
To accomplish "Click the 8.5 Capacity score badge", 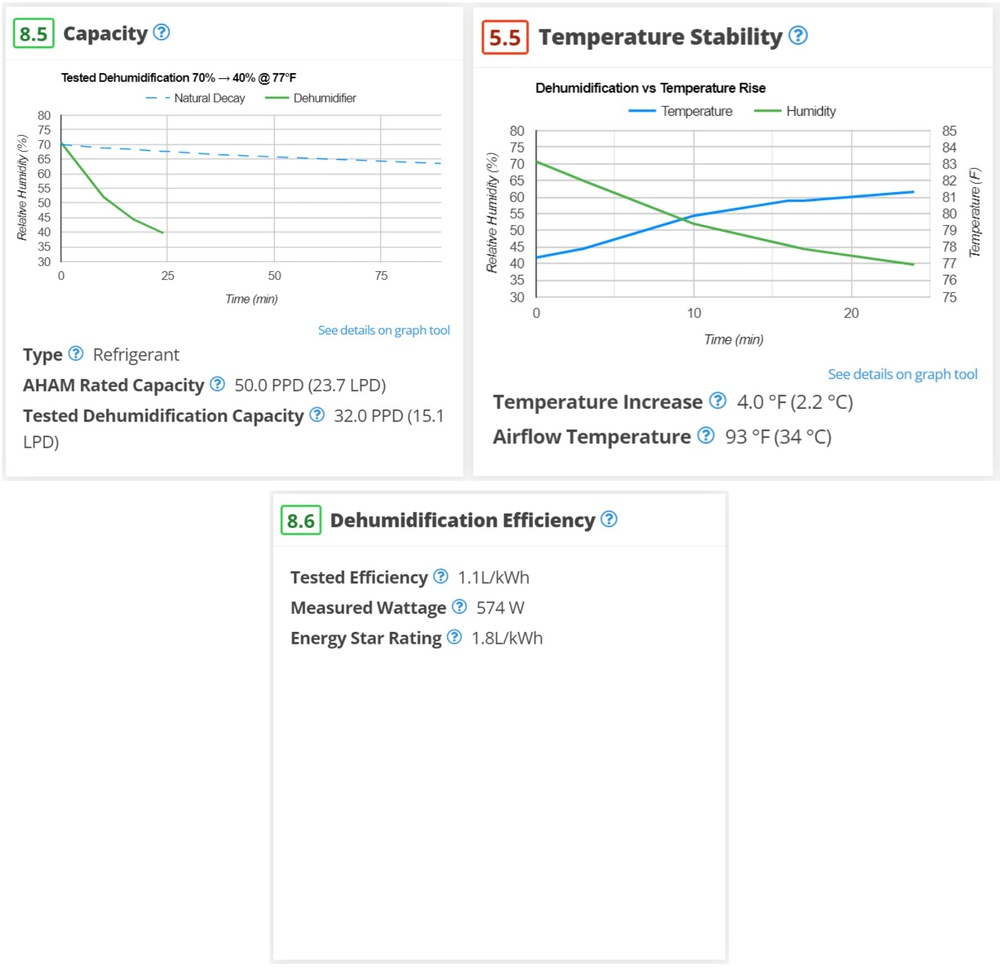I will click(x=34, y=33).
